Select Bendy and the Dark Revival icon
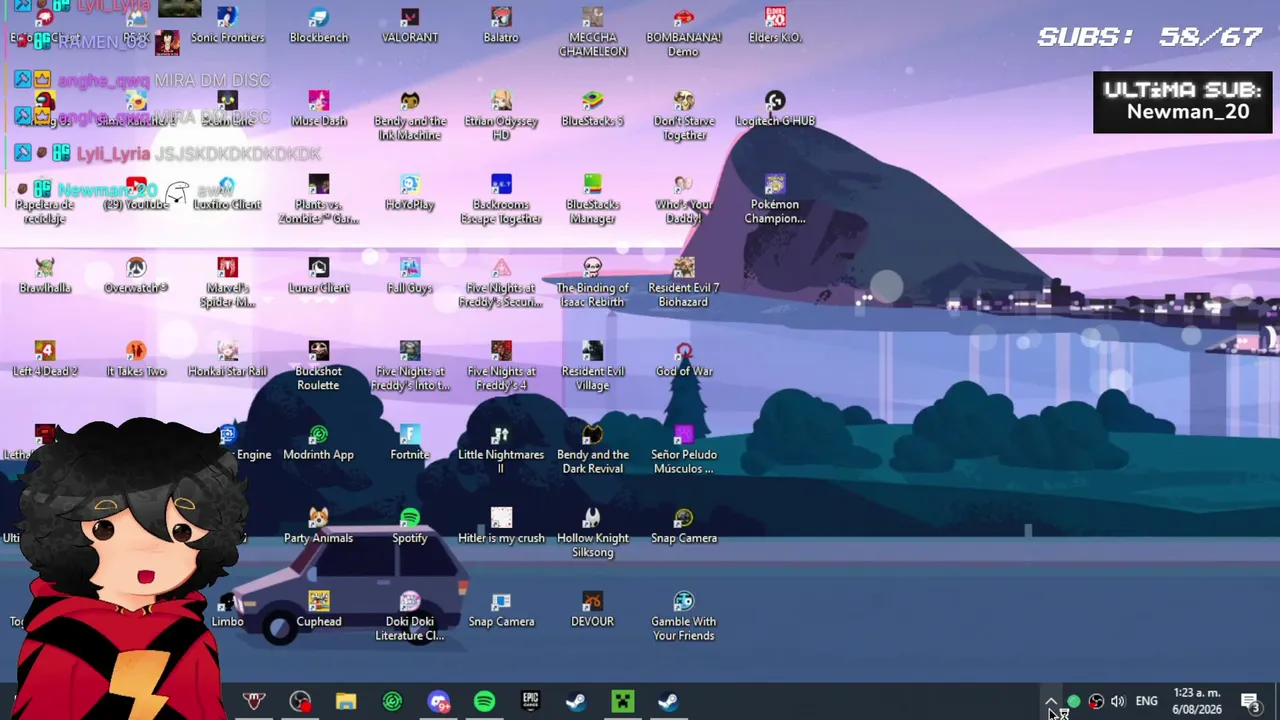 click(593, 449)
